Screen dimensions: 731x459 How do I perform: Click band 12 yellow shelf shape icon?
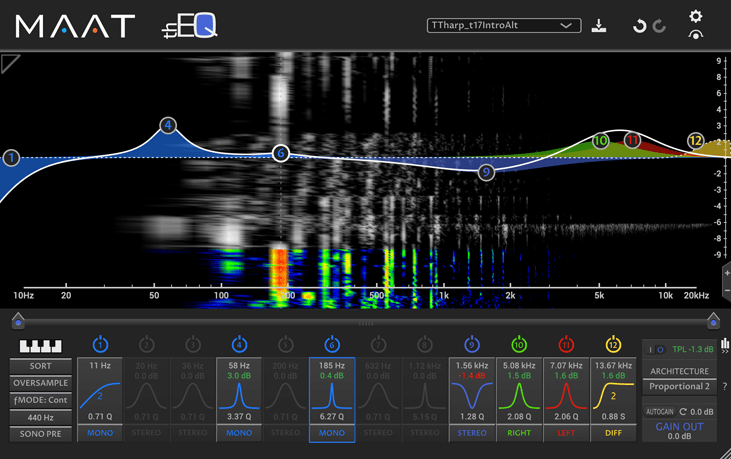click(613, 396)
